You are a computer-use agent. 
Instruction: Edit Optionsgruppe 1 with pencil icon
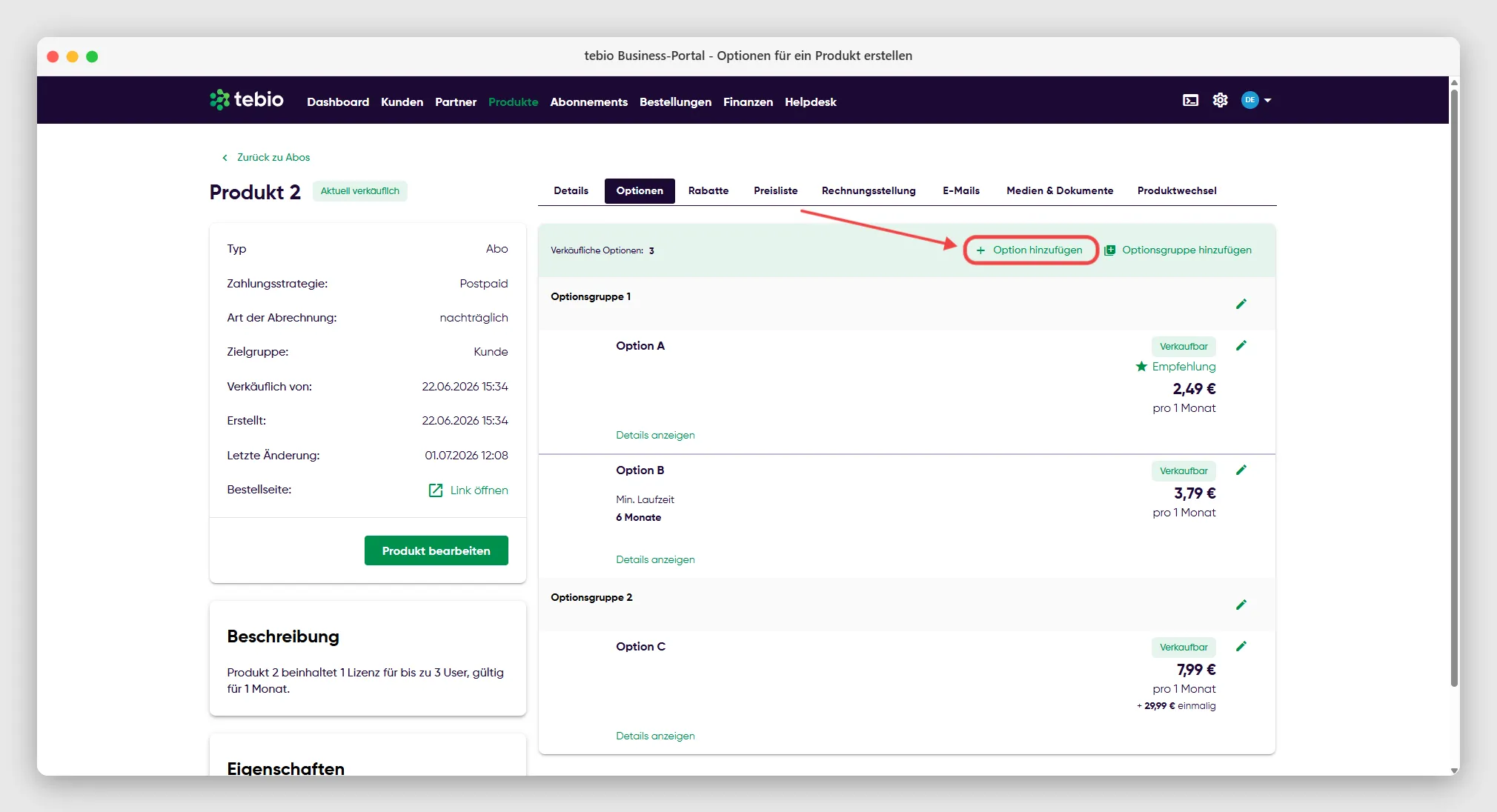(x=1241, y=304)
